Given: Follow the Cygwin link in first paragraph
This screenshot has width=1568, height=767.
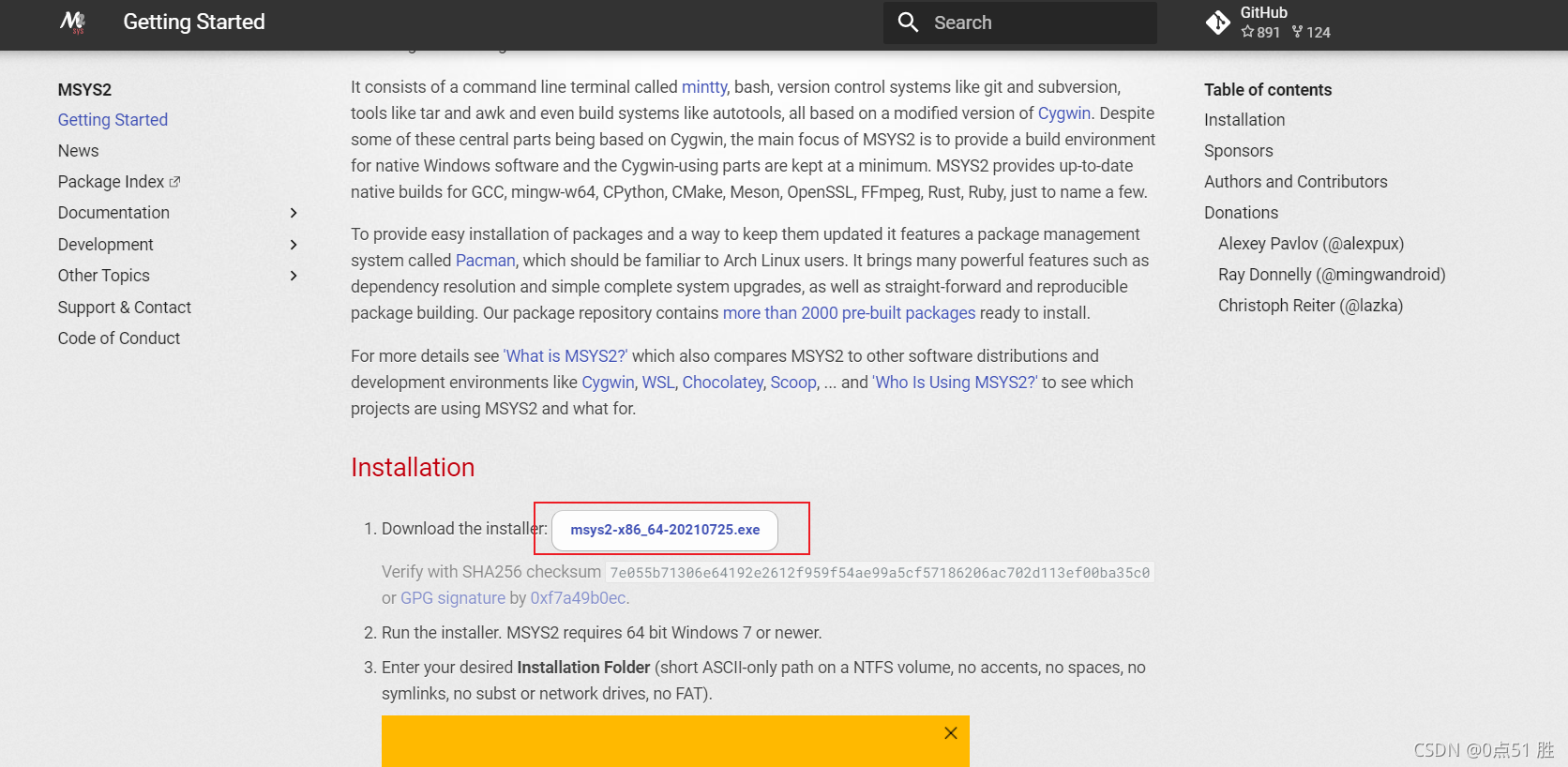Looking at the screenshot, I should (1064, 113).
